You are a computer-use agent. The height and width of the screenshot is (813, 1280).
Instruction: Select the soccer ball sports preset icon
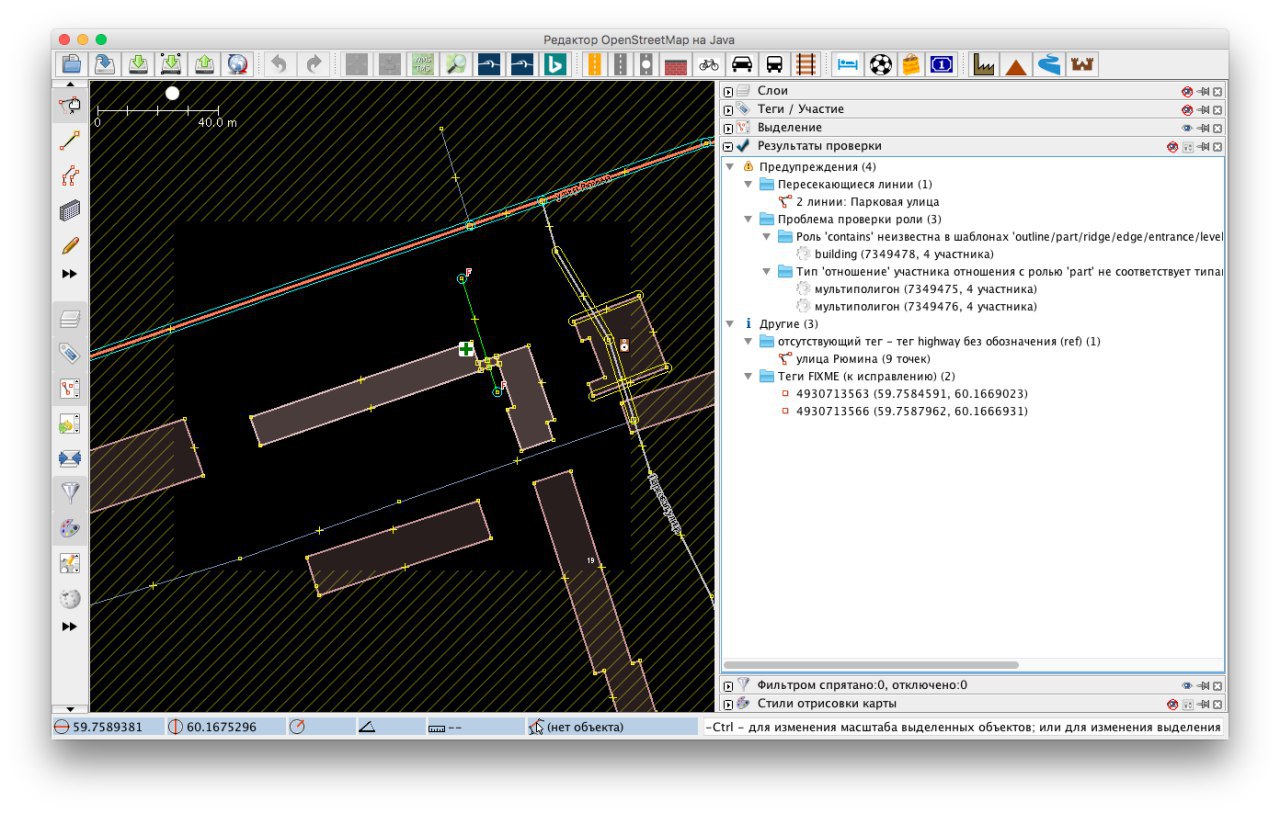pyautogui.click(x=880, y=65)
